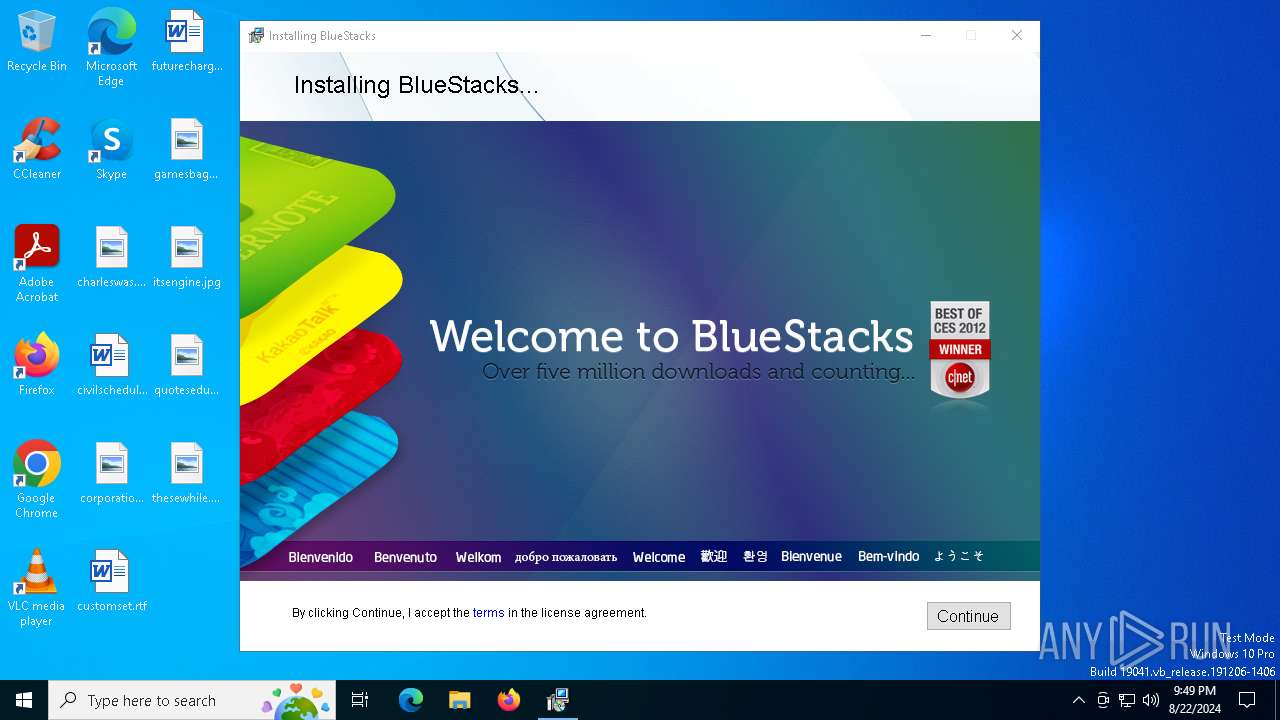Launch Microsoft Edge from the taskbar
The image size is (1280, 720).
pos(411,700)
